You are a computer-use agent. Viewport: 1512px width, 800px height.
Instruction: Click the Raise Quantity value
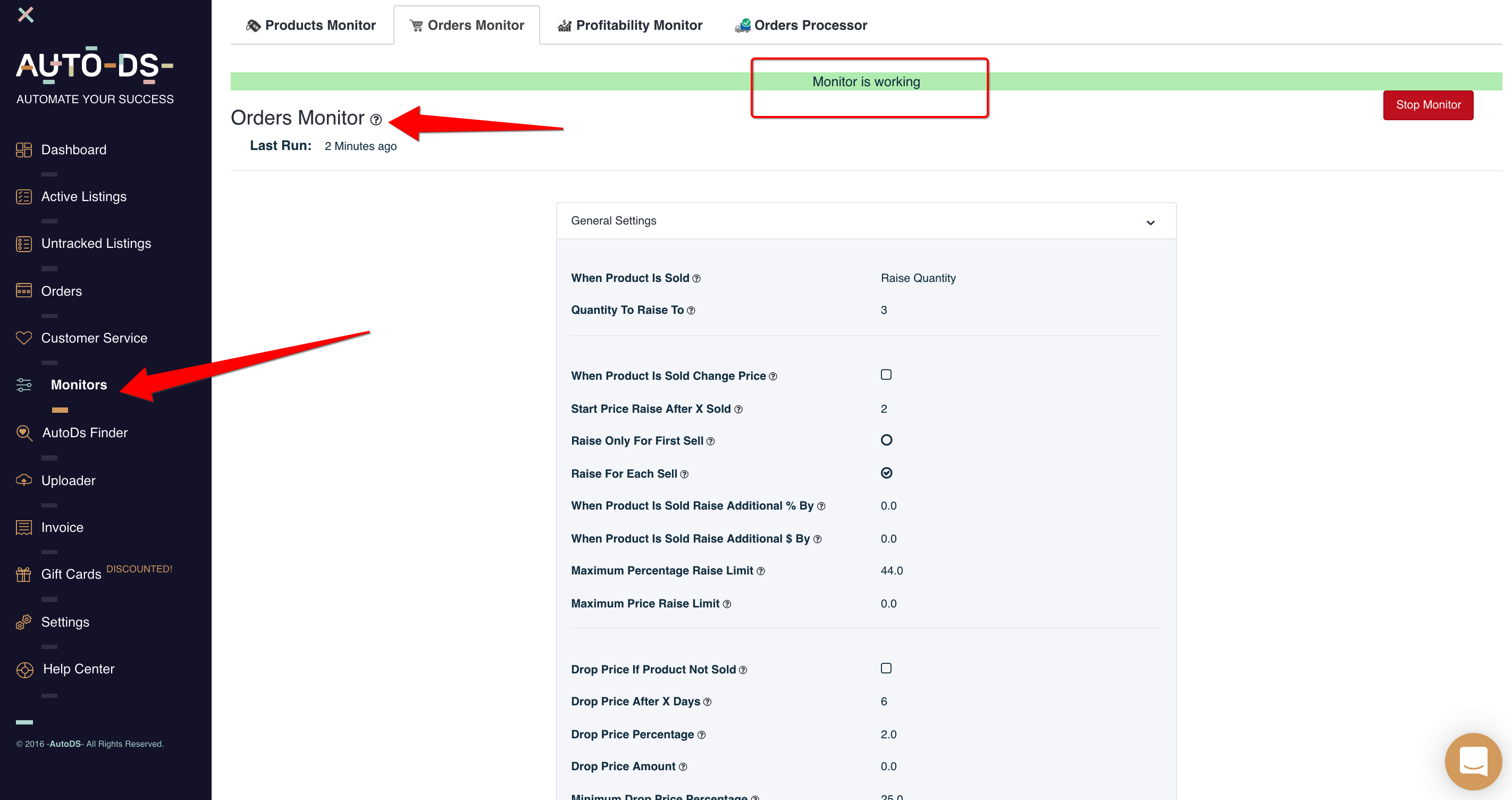(x=918, y=278)
